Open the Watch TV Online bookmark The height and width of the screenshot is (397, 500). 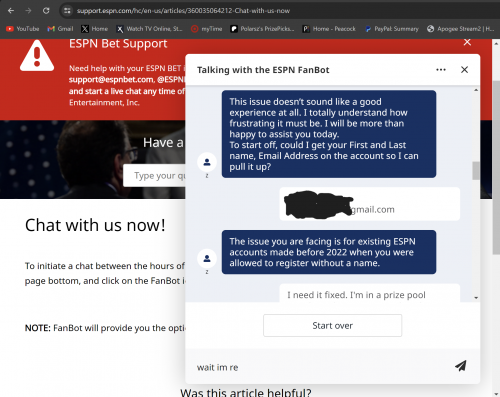(149, 29)
